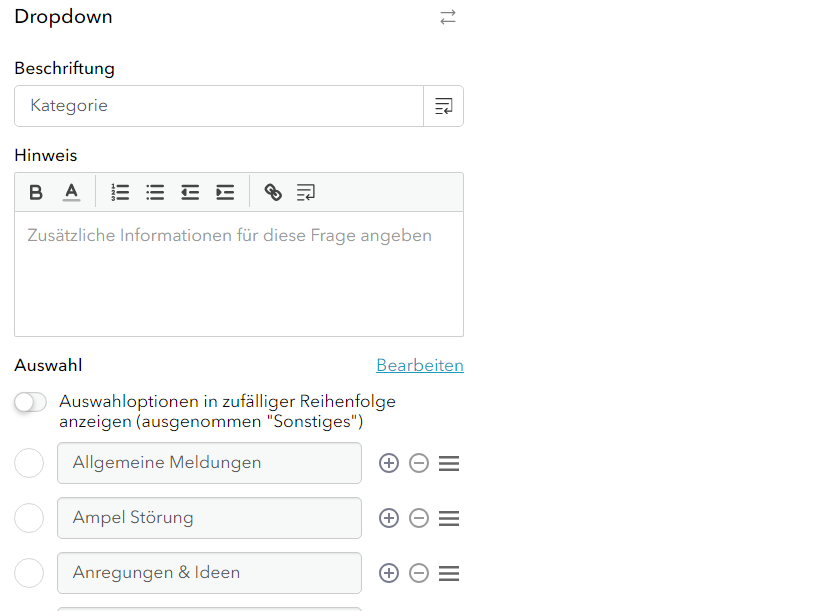This screenshot has width=831, height=611.
Task: Click the Dropdown heading text
Action: [x=64, y=17]
